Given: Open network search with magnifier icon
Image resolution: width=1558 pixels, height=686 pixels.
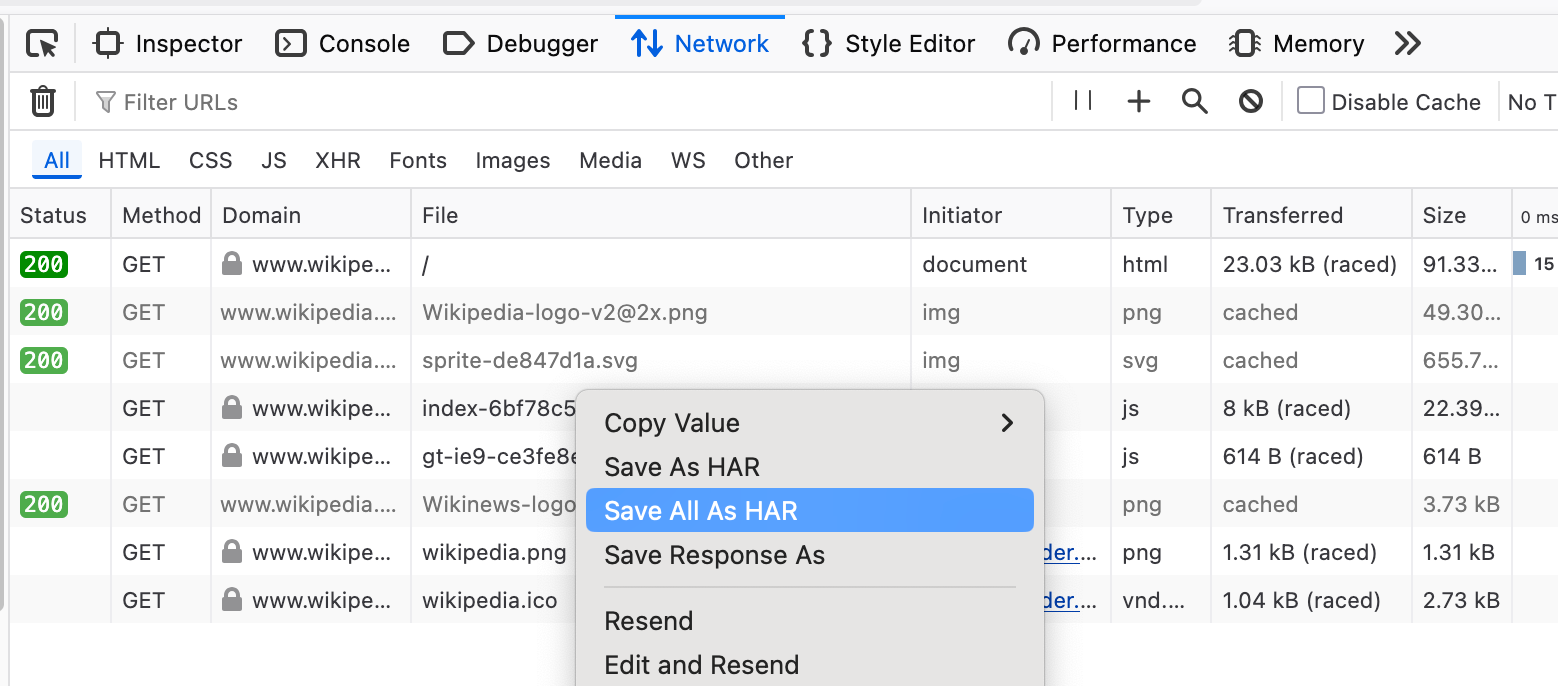Looking at the screenshot, I should pos(1194,102).
